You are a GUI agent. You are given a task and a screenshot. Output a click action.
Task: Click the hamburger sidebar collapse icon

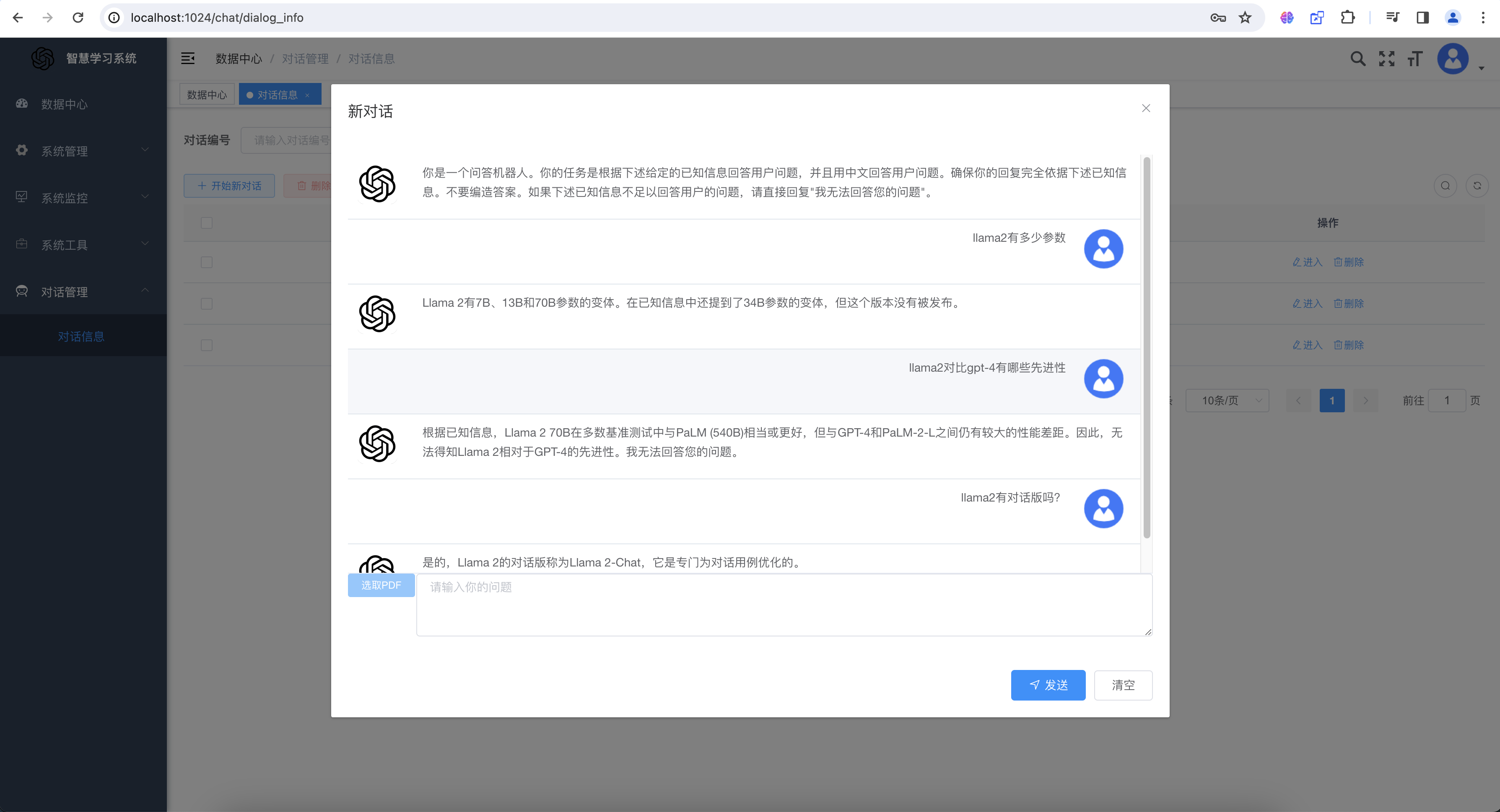pyautogui.click(x=187, y=58)
